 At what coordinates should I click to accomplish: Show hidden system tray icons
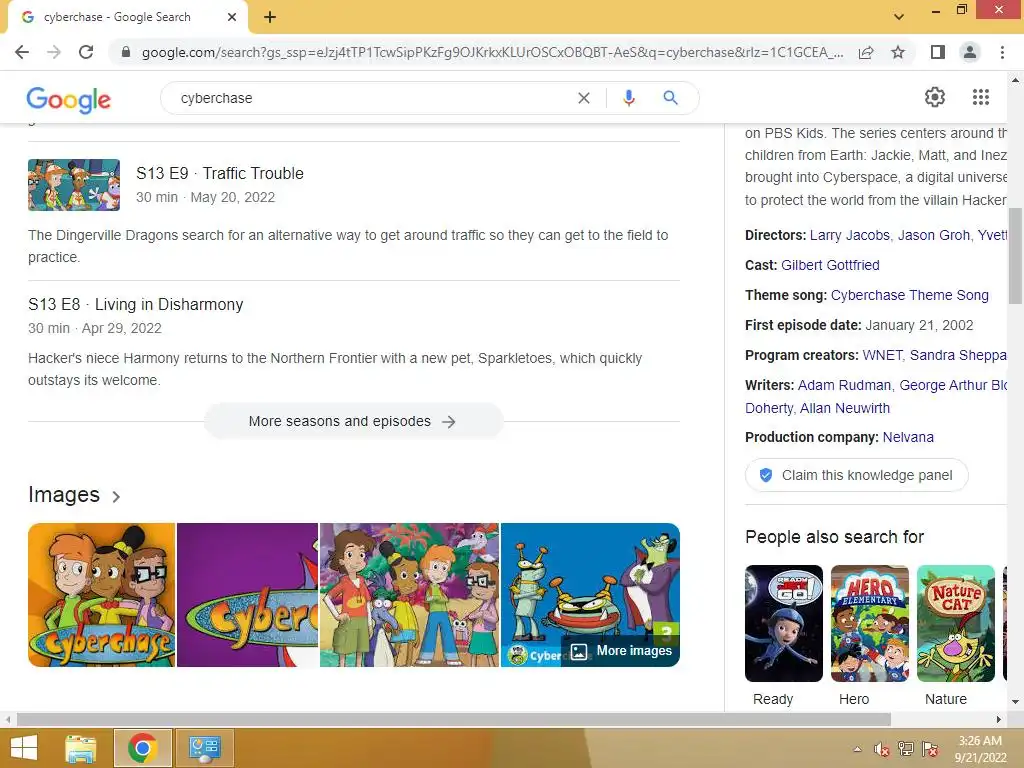click(857, 749)
